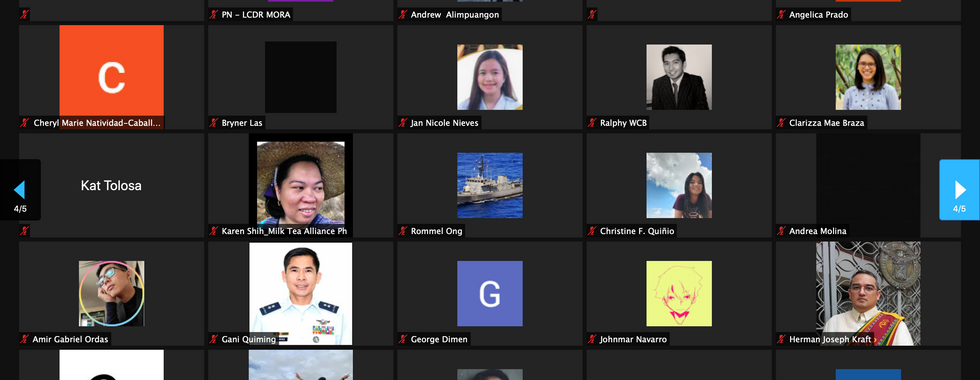980x380 pixels.
Task: Select Rommel Ong's ship photo
Action: pyautogui.click(x=490, y=186)
